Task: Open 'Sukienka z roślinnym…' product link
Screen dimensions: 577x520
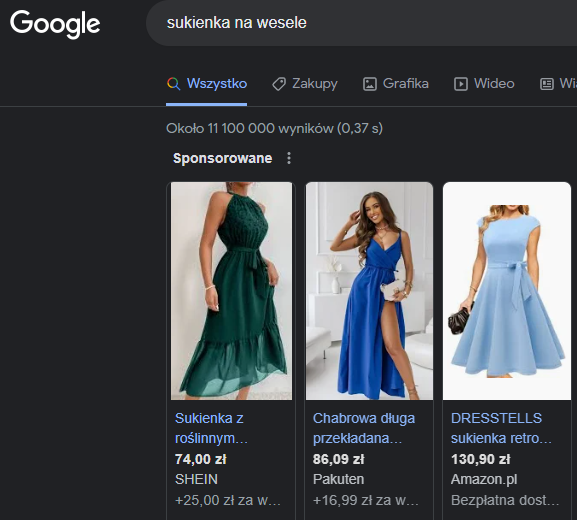Action: click(x=212, y=428)
